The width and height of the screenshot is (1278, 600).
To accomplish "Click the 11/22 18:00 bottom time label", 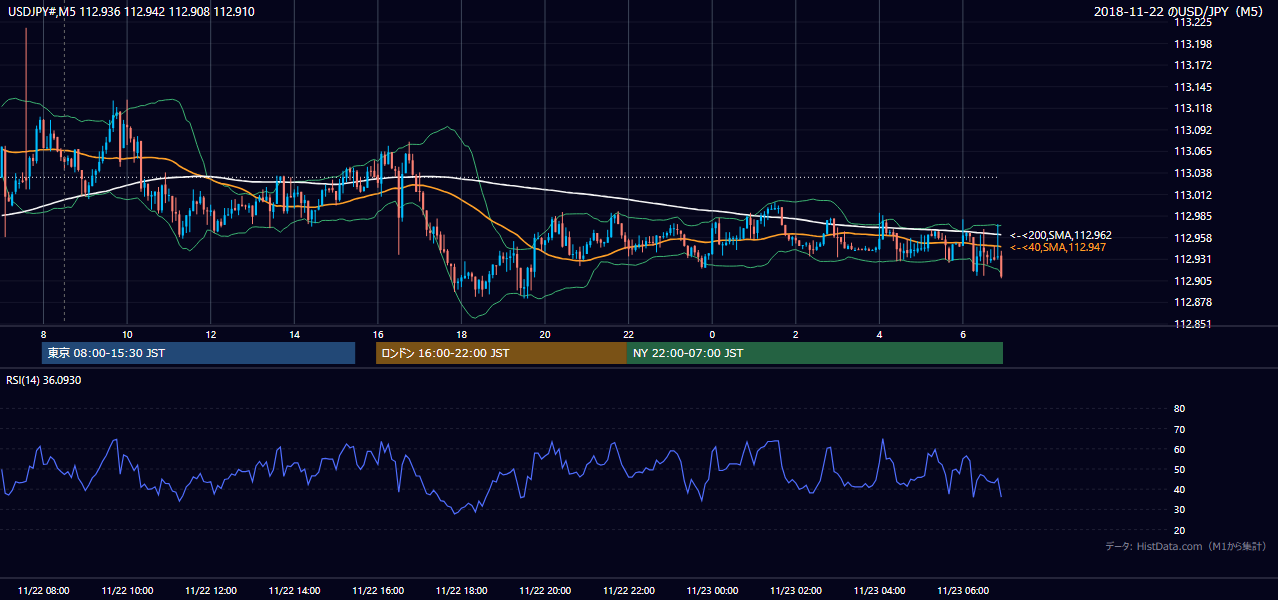I will pos(461,591).
